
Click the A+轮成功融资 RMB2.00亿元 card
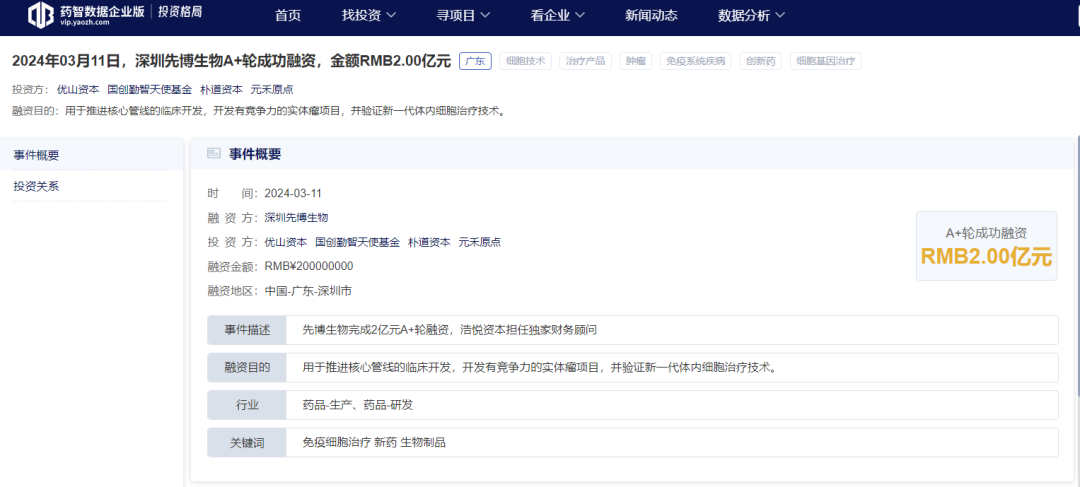pyautogui.click(x=986, y=245)
